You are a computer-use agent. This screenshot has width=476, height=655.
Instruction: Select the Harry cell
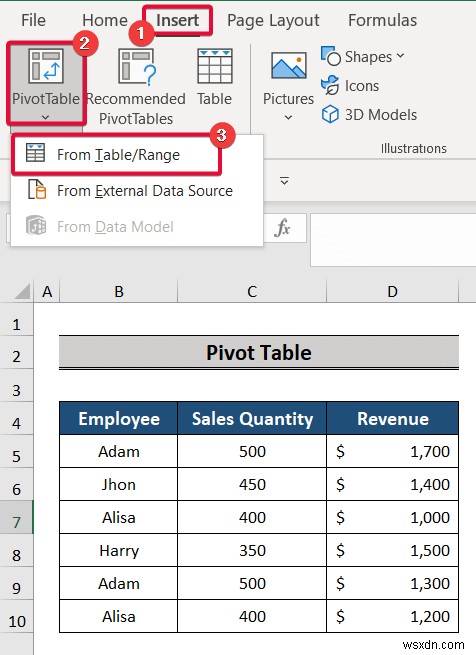119,550
